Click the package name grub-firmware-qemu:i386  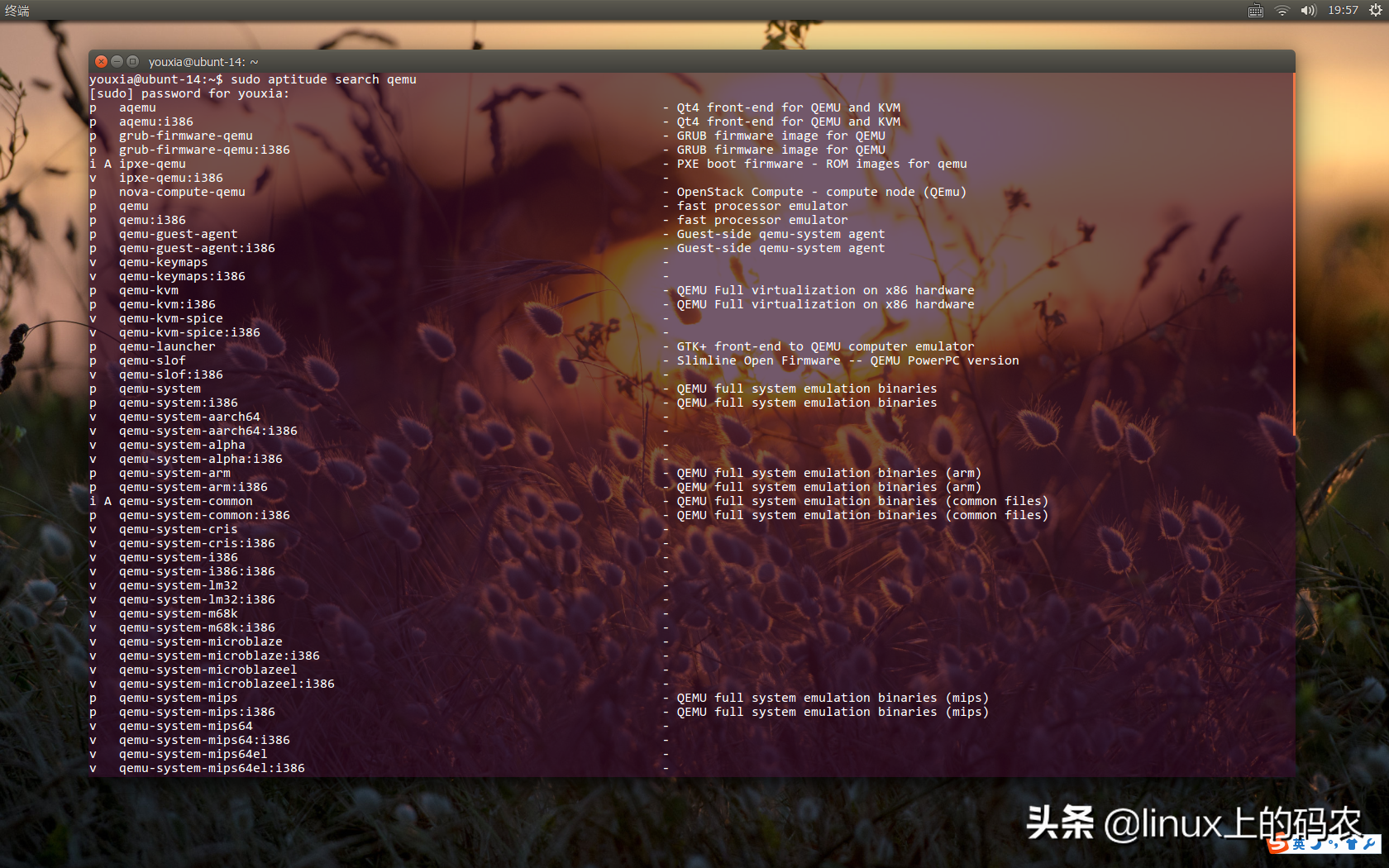[x=204, y=150]
